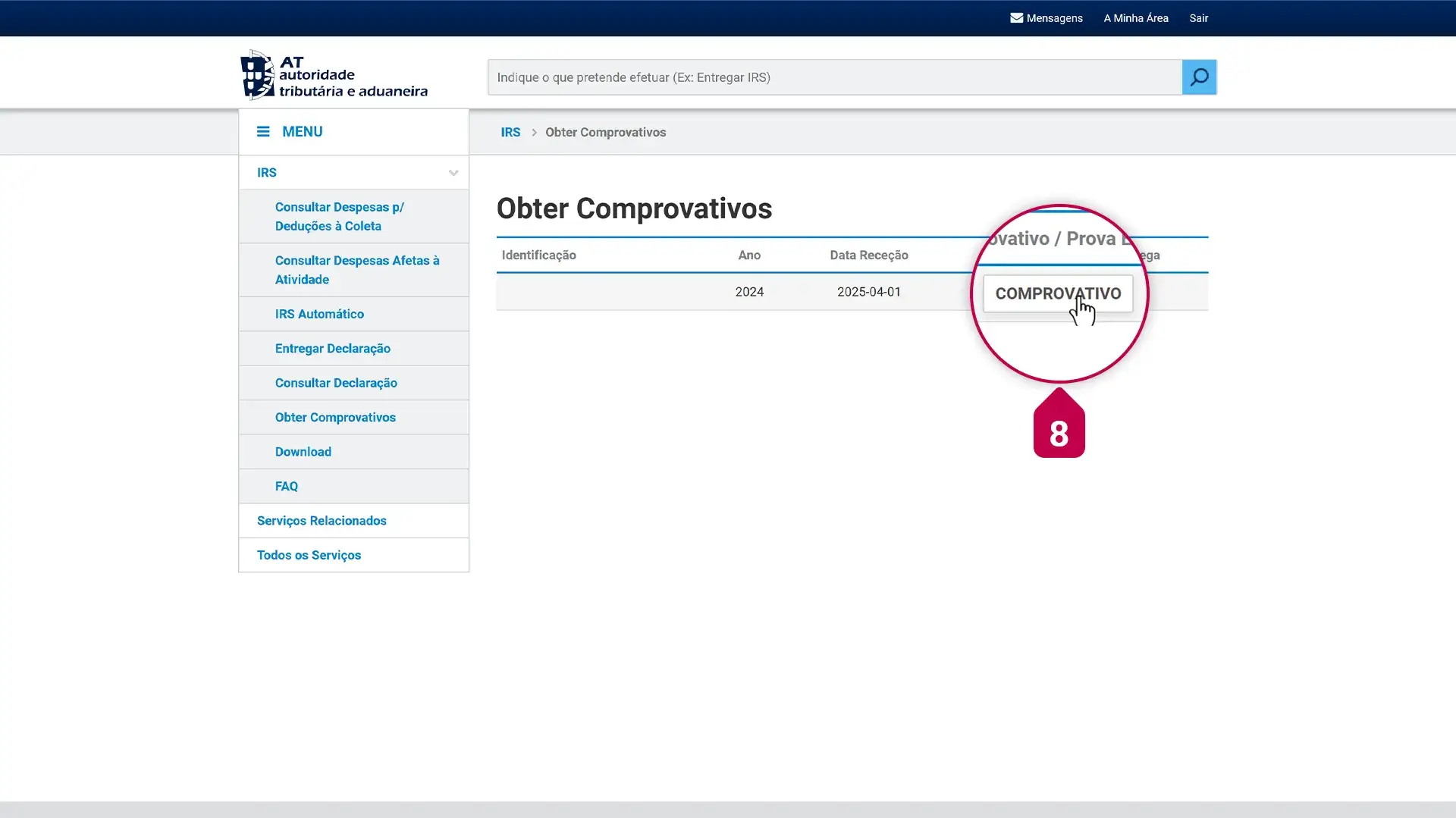Open Consultar Despesas p/ Deduções à Coleta
The height and width of the screenshot is (818, 1456).
(339, 217)
